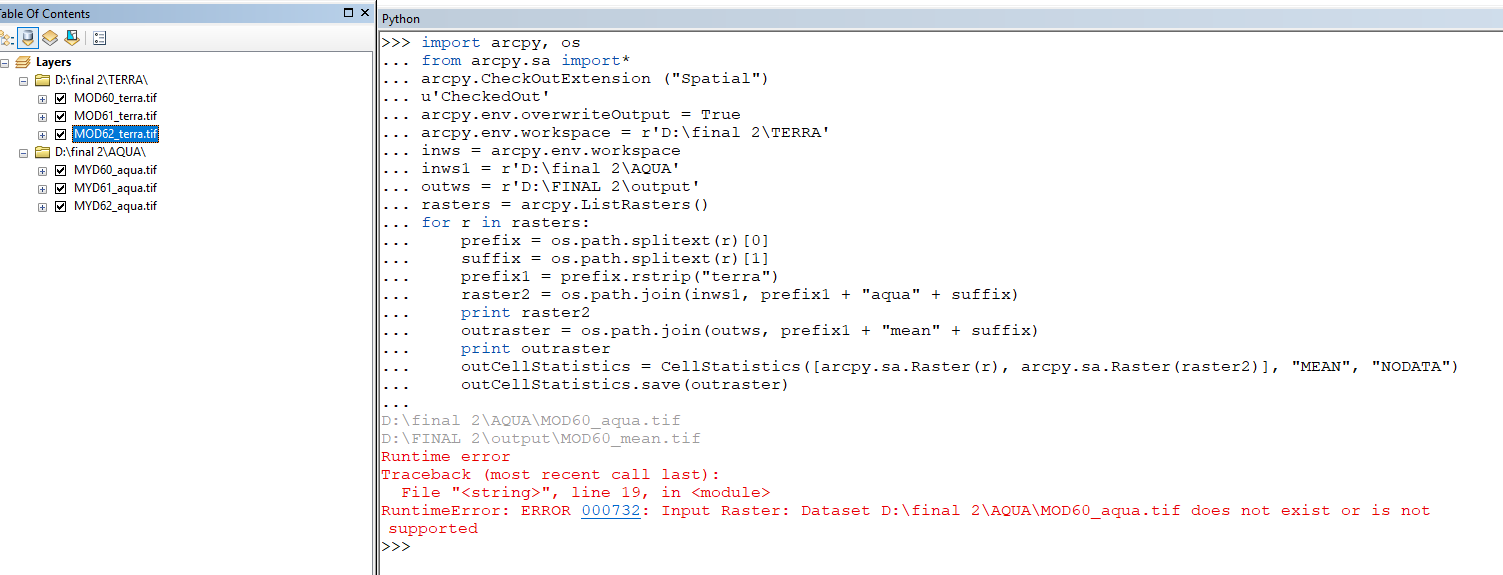The width and height of the screenshot is (1503, 575).
Task: Select List By Selection icon
Action: tap(72, 38)
